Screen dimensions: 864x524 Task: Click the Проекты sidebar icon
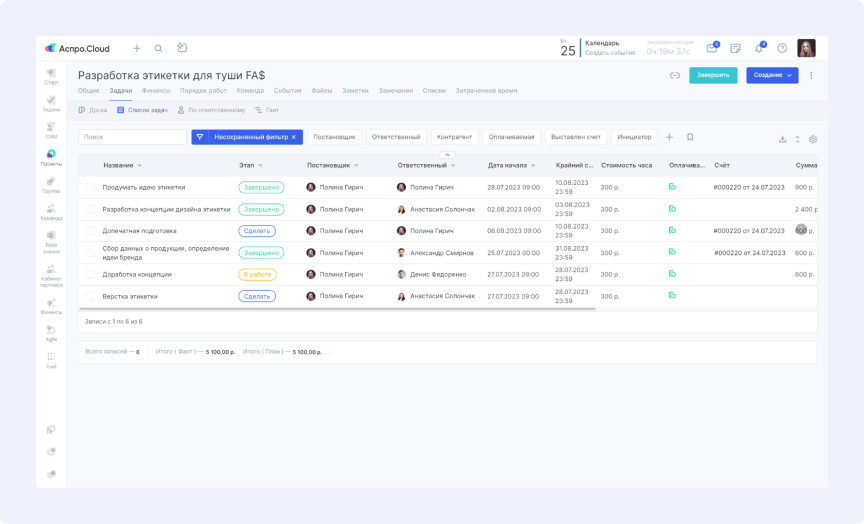(51, 155)
